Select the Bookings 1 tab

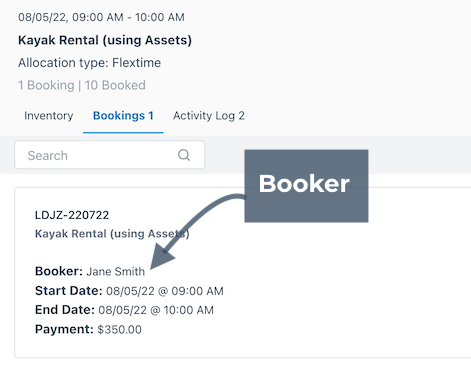(123, 116)
